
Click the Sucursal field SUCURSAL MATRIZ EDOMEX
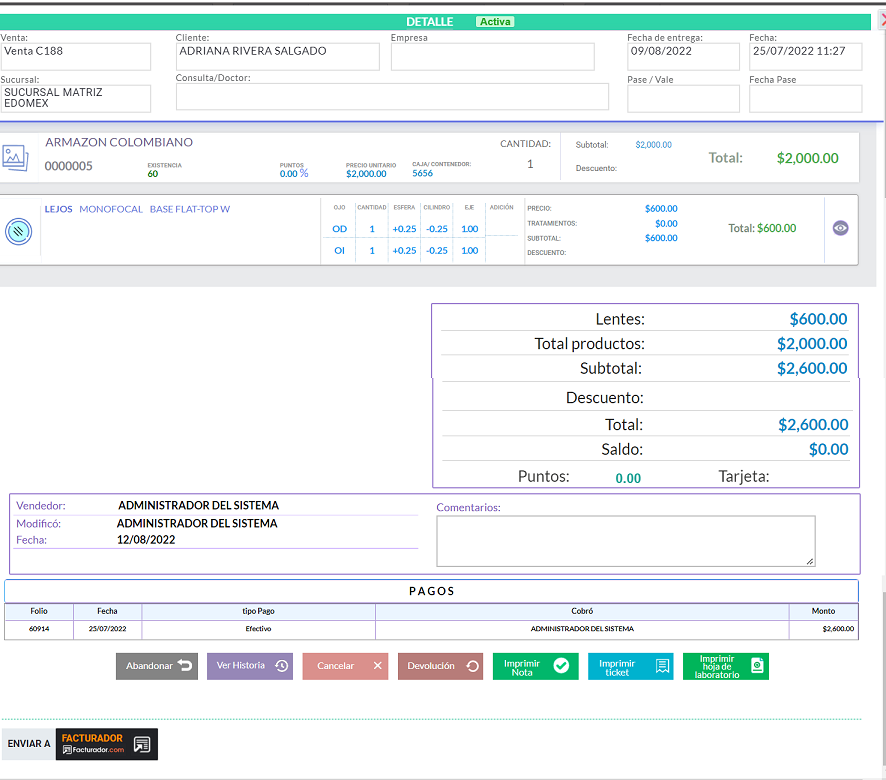pos(75,98)
